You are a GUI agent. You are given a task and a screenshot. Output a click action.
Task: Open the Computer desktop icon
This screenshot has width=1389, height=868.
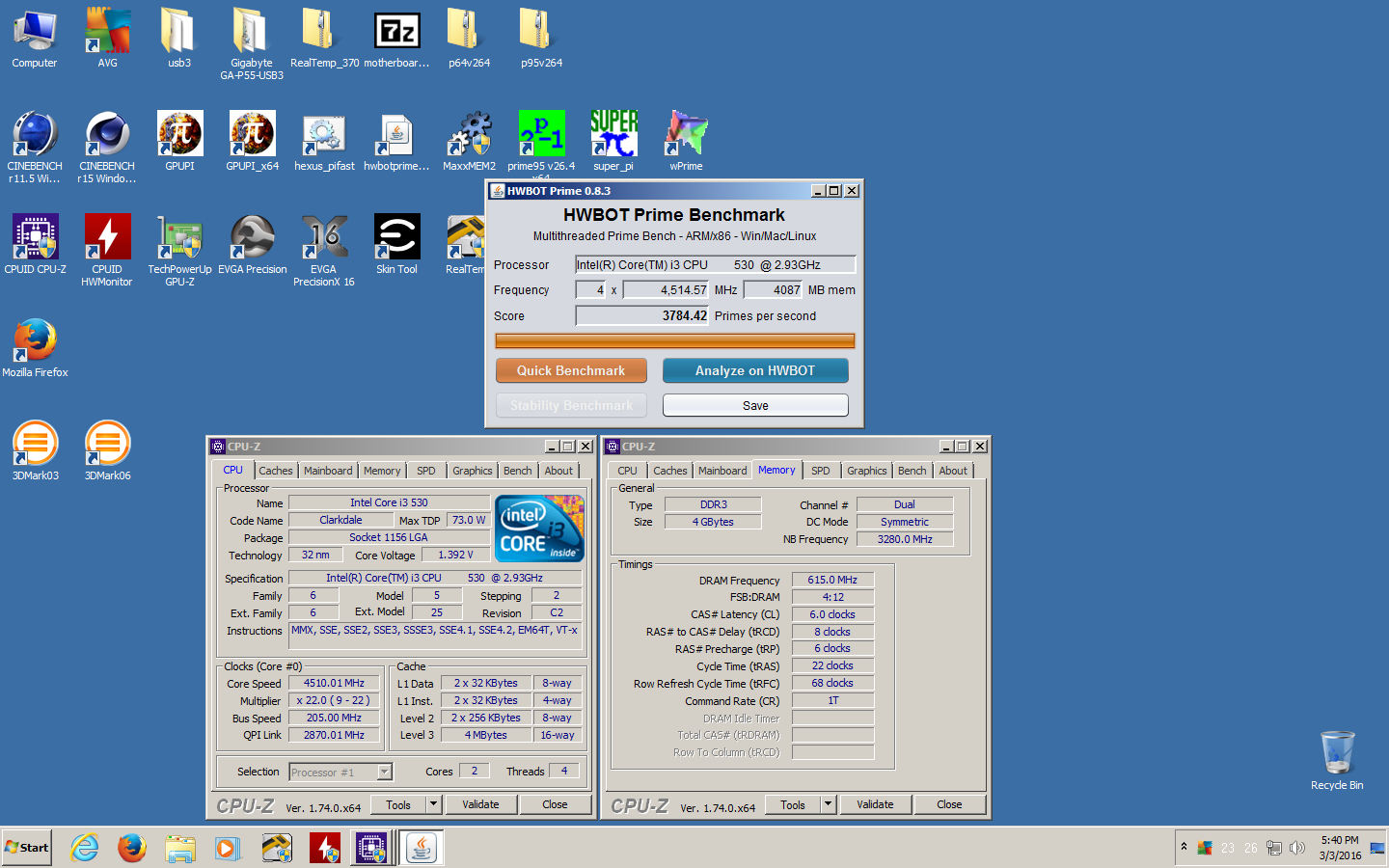click(x=35, y=39)
